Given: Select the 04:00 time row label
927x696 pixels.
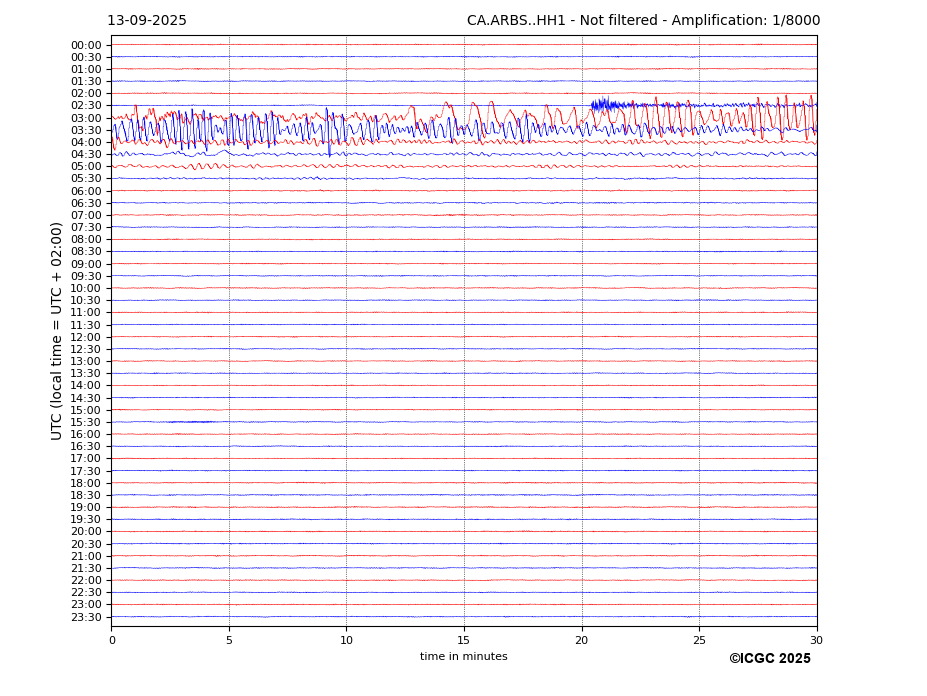Looking at the screenshot, I should [86, 143].
